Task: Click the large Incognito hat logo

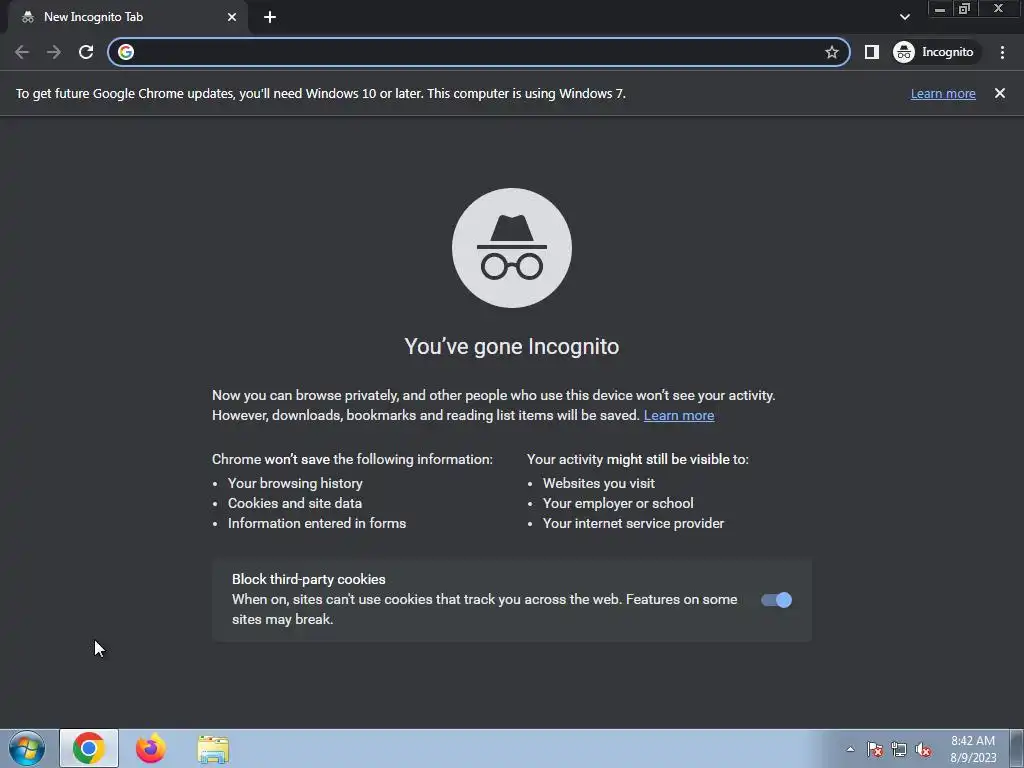Action: tap(512, 248)
